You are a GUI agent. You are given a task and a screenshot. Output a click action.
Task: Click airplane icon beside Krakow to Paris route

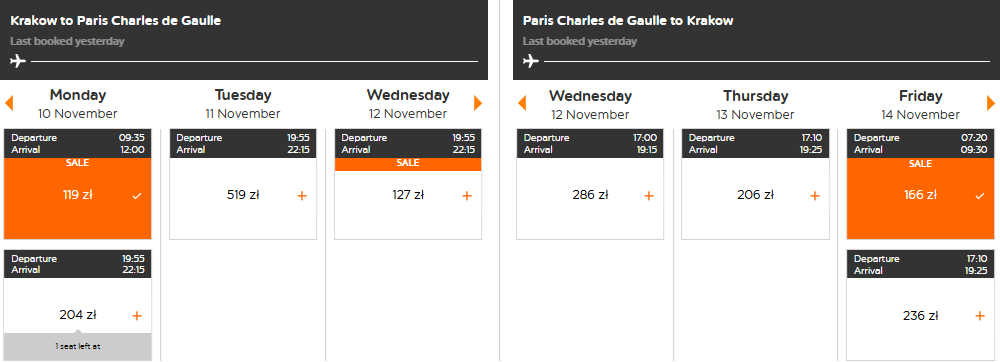pos(18,61)
